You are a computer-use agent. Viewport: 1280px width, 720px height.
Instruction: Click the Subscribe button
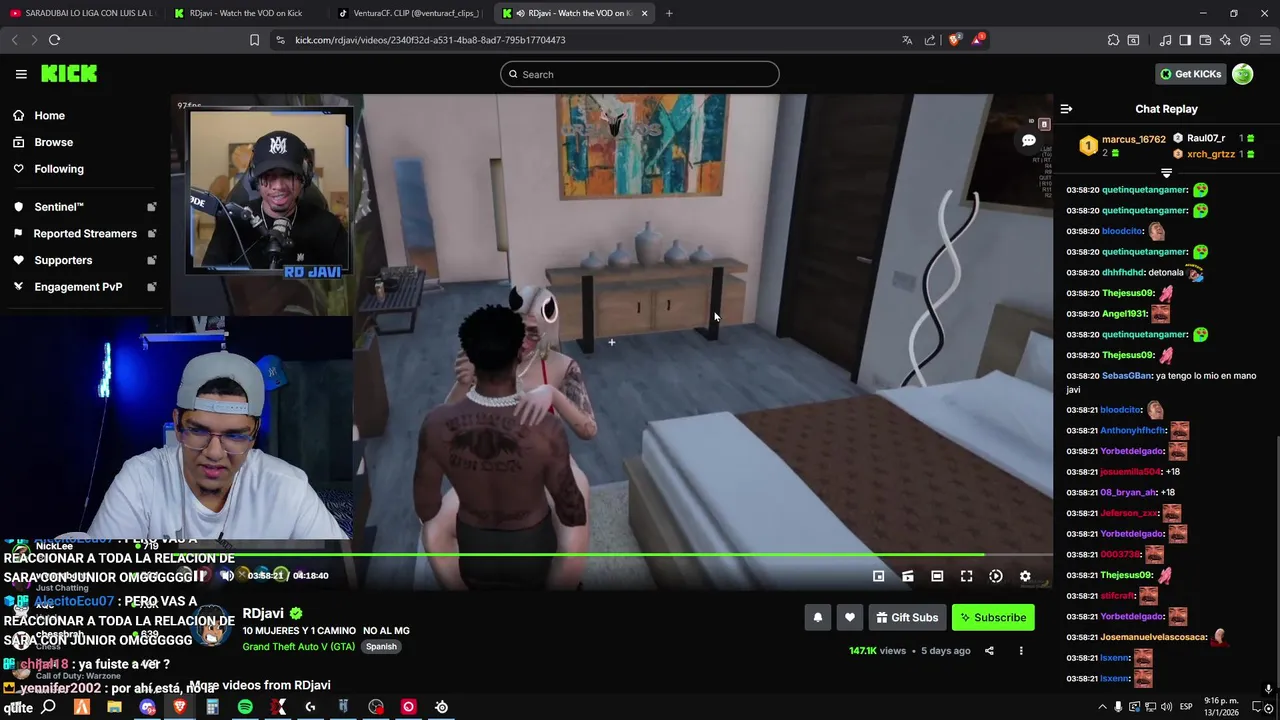click(x=993, y=618)
